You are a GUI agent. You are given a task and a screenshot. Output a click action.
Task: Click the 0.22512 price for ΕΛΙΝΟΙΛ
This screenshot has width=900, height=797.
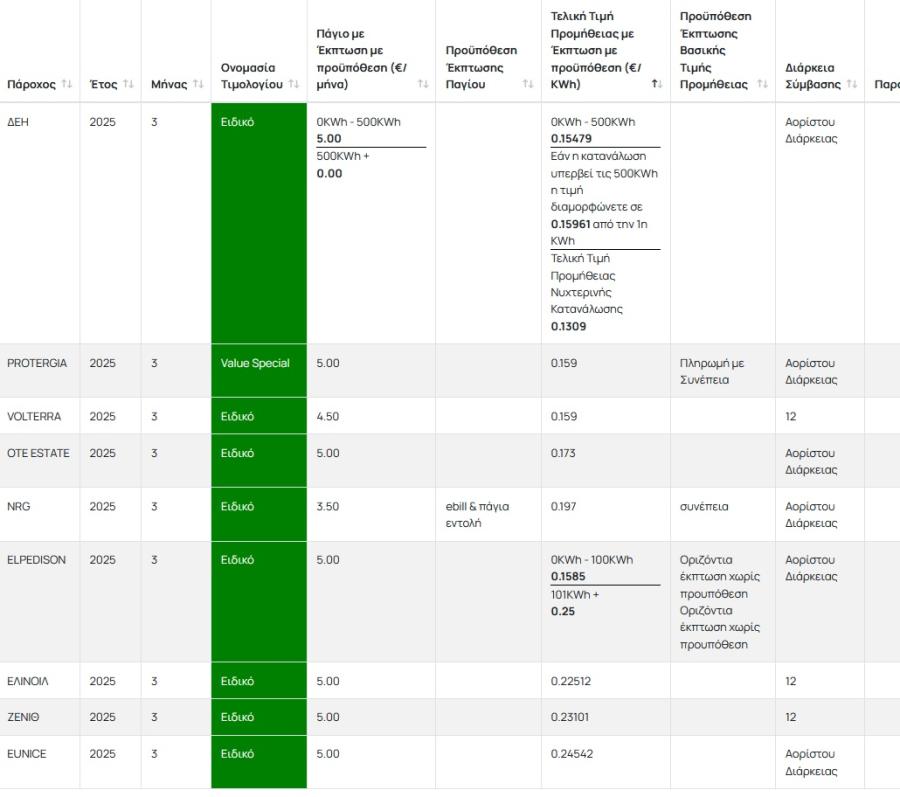(x=571, y=681)
